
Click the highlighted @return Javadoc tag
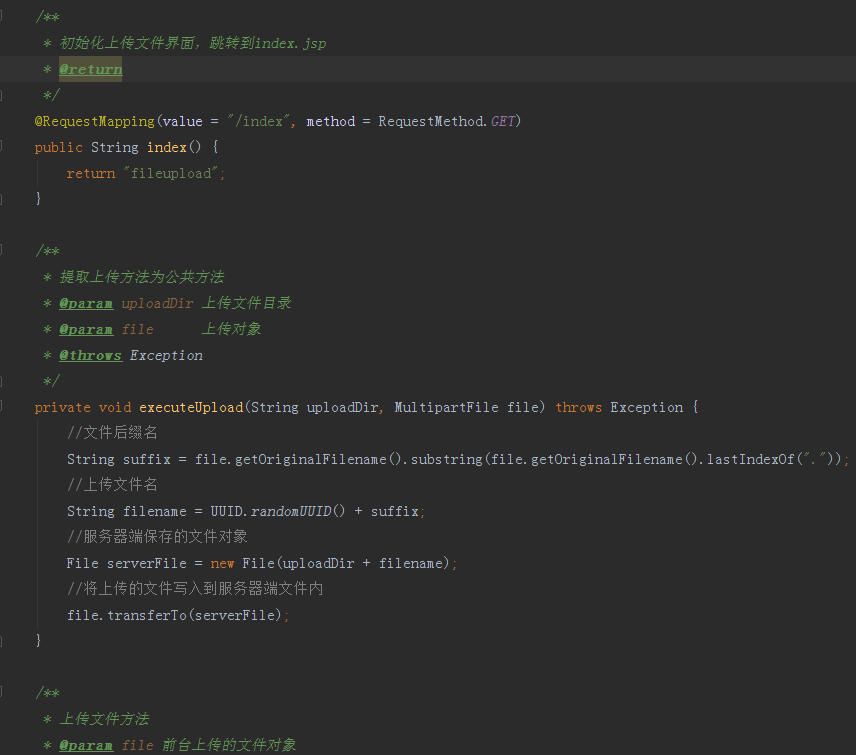[x=90, y=69]
